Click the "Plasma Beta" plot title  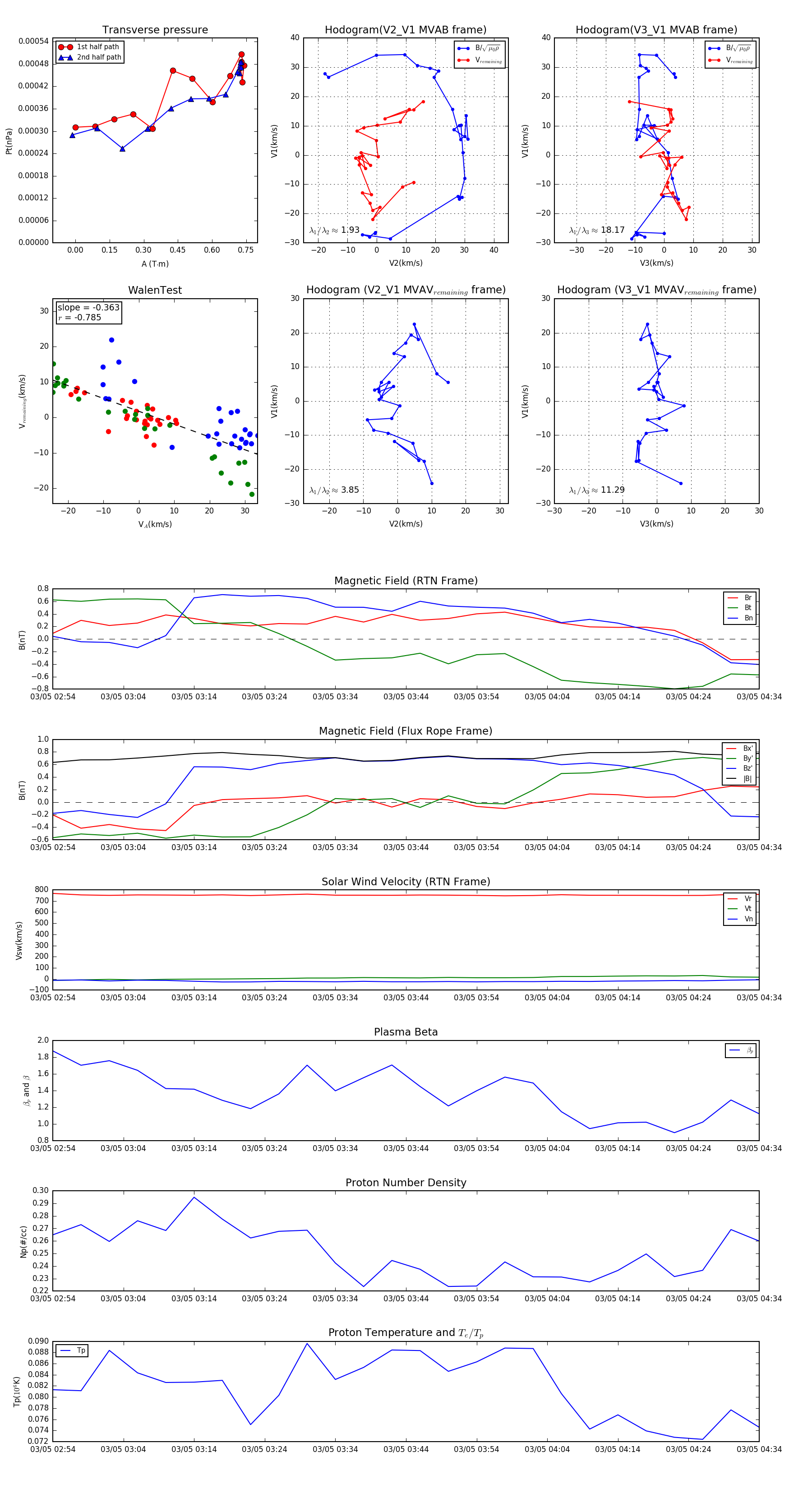pos(406,1032)
